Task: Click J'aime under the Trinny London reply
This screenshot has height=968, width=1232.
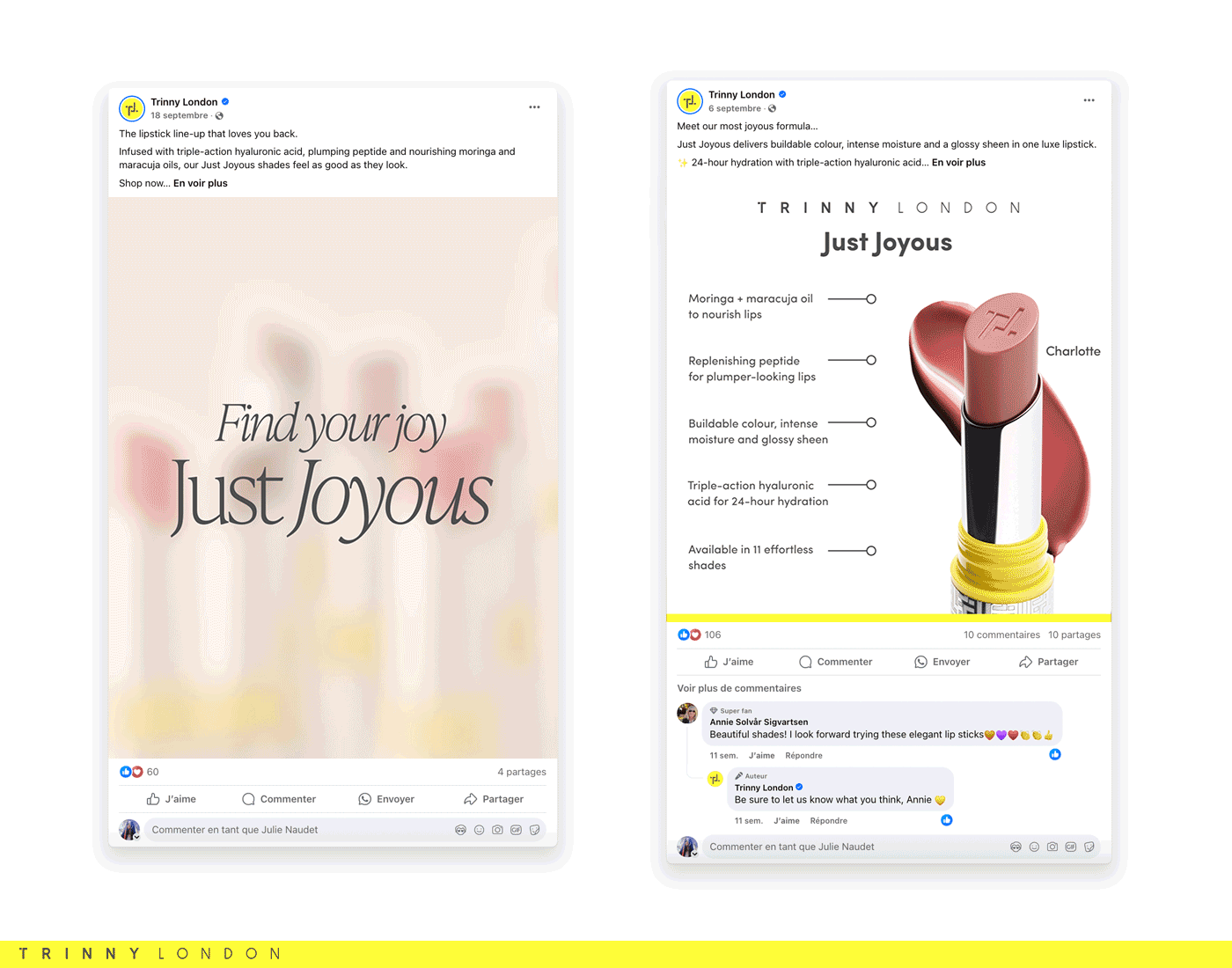Action: pos(787,821)
